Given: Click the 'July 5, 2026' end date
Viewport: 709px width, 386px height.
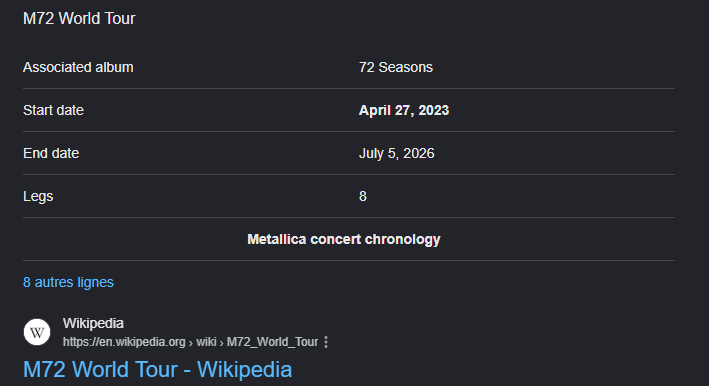Looking at the screenshot, I should click(x=397, y=153).
